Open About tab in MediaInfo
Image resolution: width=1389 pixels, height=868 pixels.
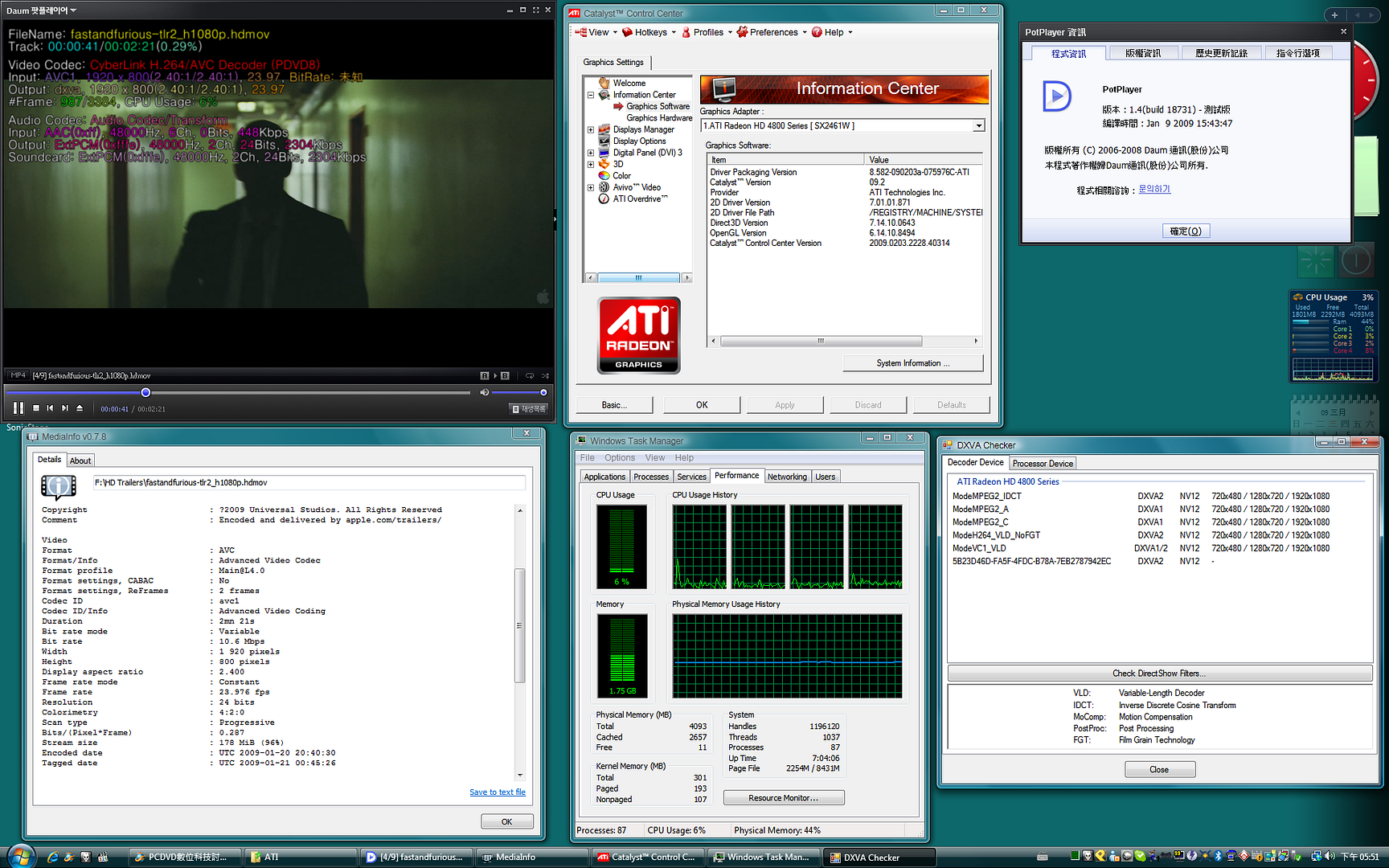click(x=80, y=461)
